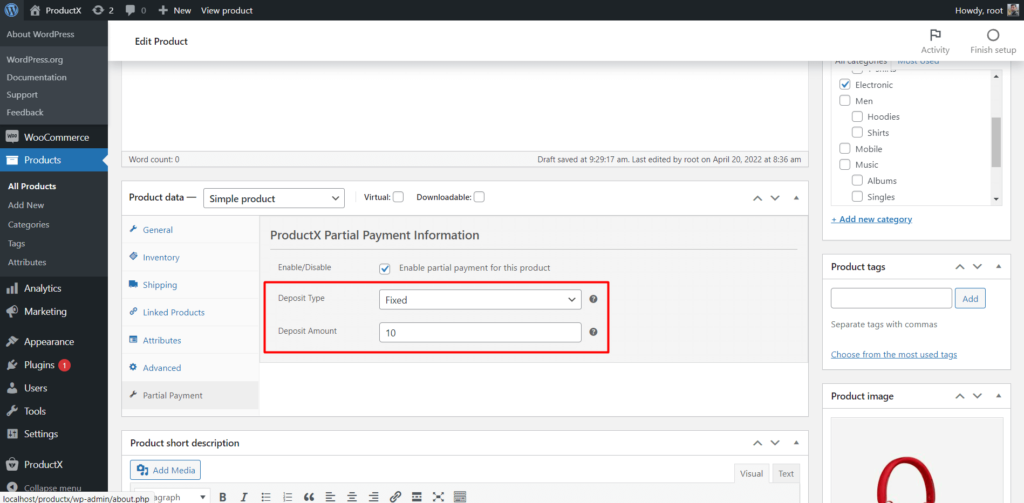Open ProductX in the sidebar
Image resolution: width=1024 pixels, height=503 pixels.
point(54,464)
